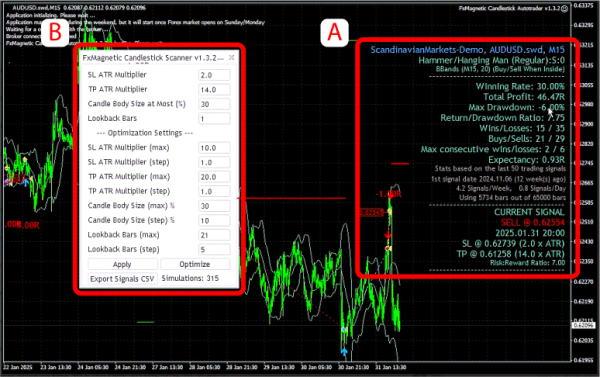Select the Candle Body Size at Most field
Viewport: 600px width, 377px height.
(214, 104)
